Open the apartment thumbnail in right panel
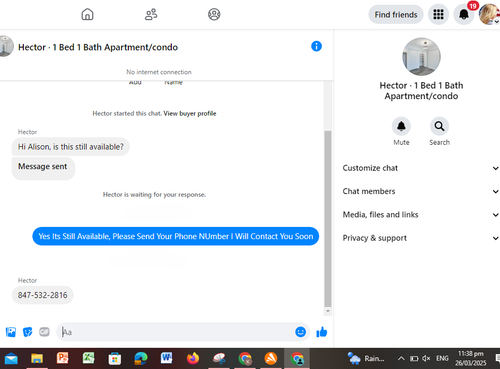 421,57
